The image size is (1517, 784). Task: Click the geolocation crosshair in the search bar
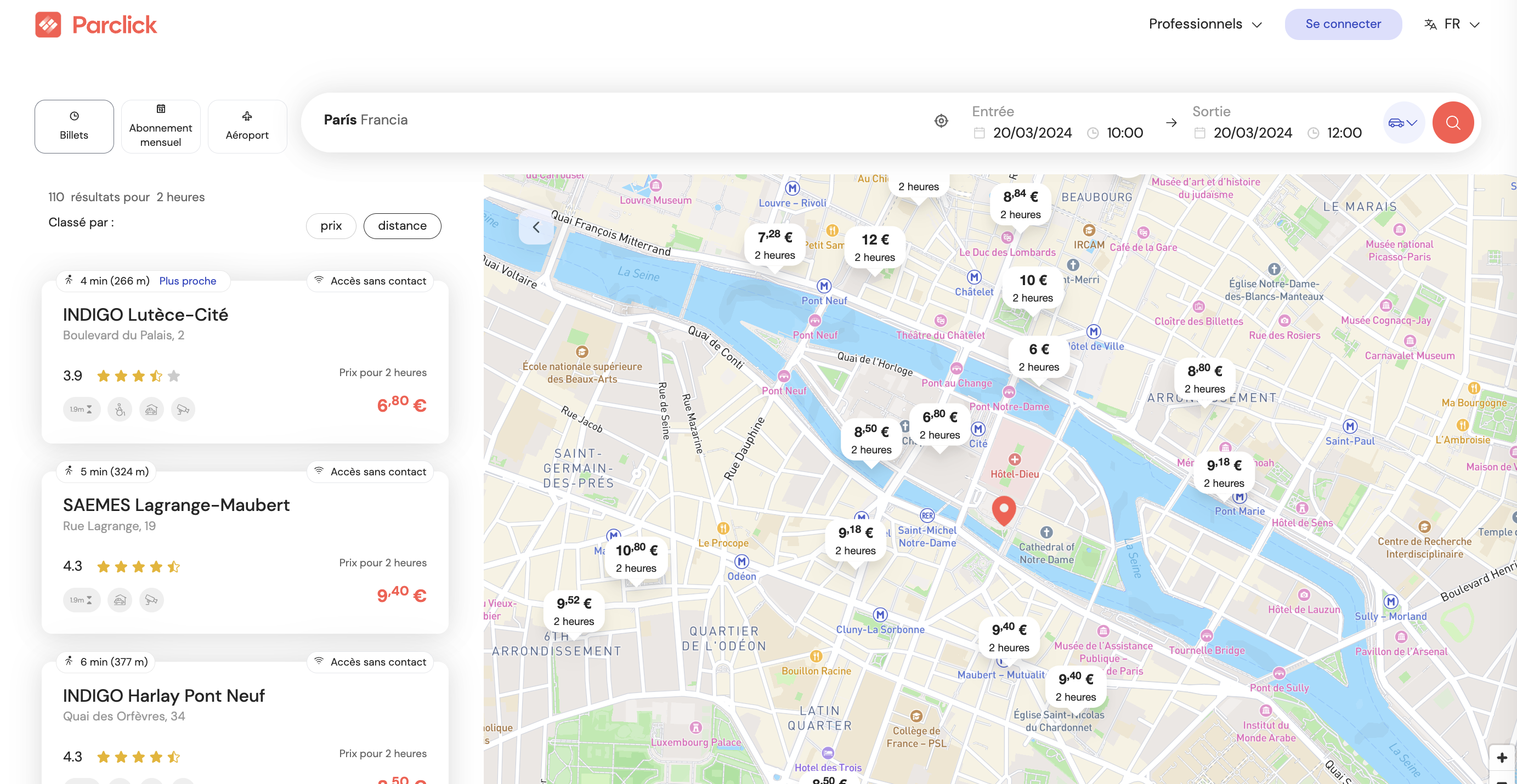[941, 121]
